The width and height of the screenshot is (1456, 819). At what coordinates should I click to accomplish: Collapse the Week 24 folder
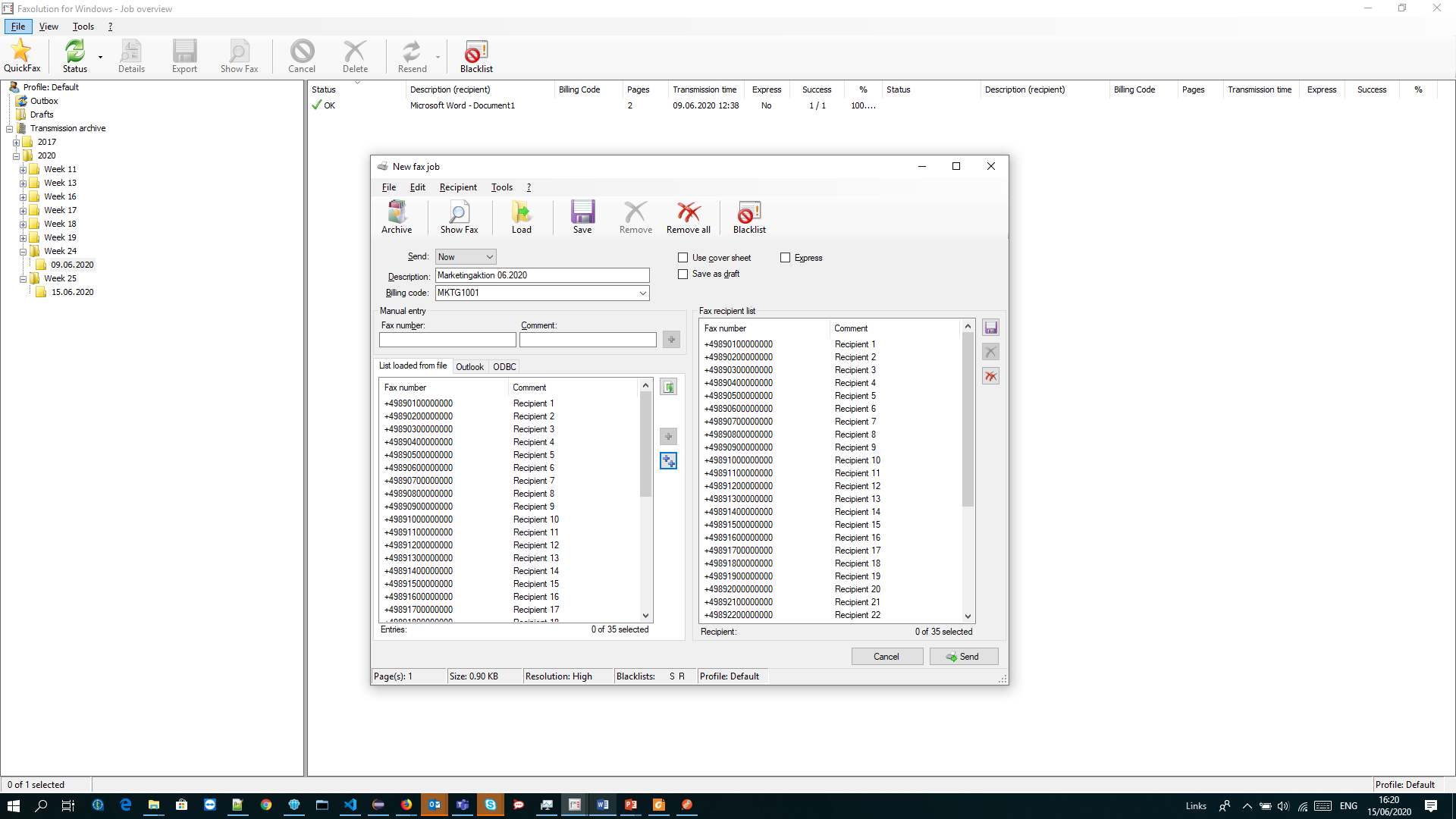pyautogui.click(x=24, y=251)
